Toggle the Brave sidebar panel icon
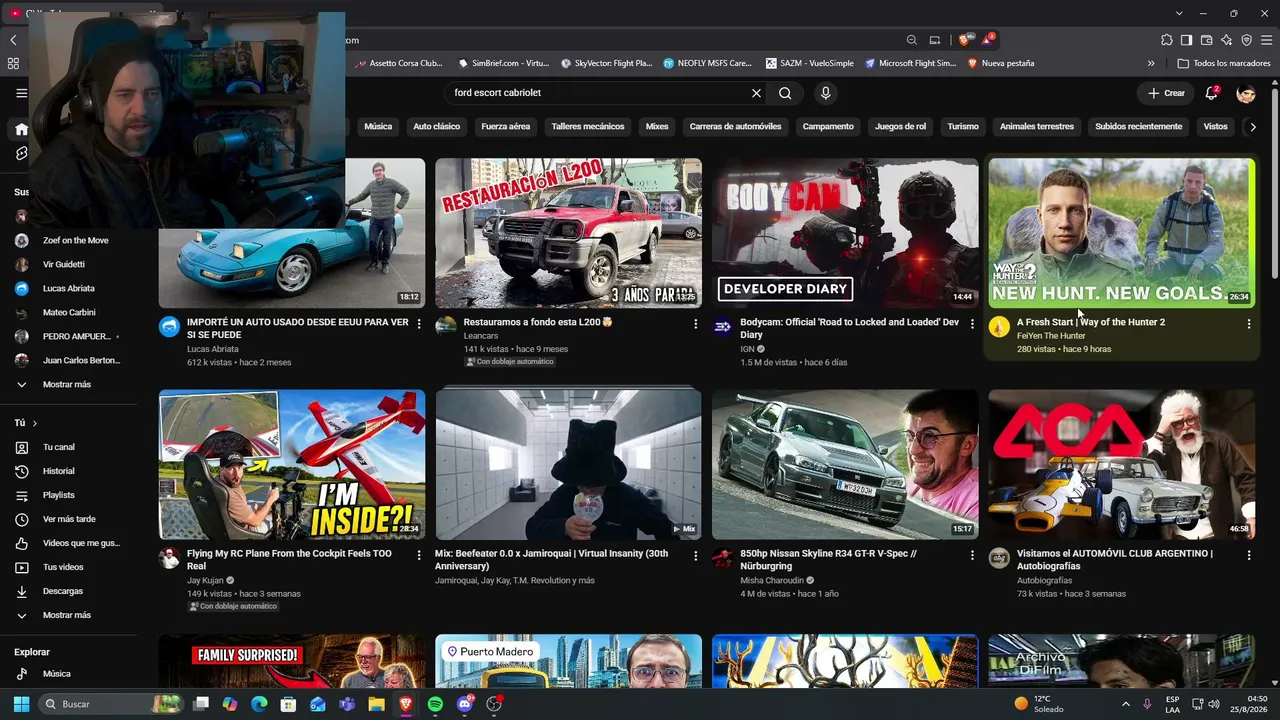Image resolution: width=1280 pixels, height=720 pixels. (1186, 40)
